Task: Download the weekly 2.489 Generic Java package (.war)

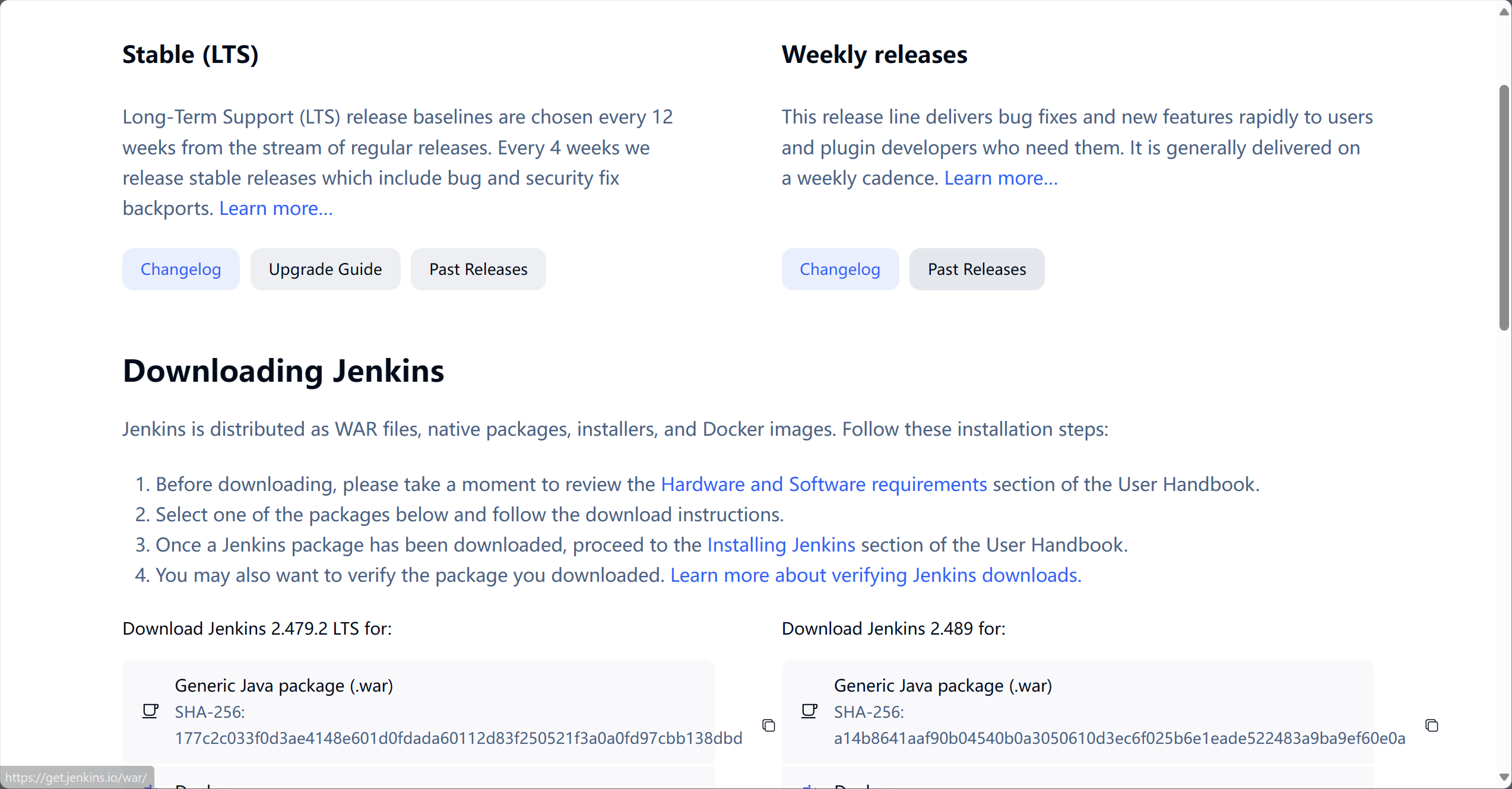Action: click(x=943, y=686)
